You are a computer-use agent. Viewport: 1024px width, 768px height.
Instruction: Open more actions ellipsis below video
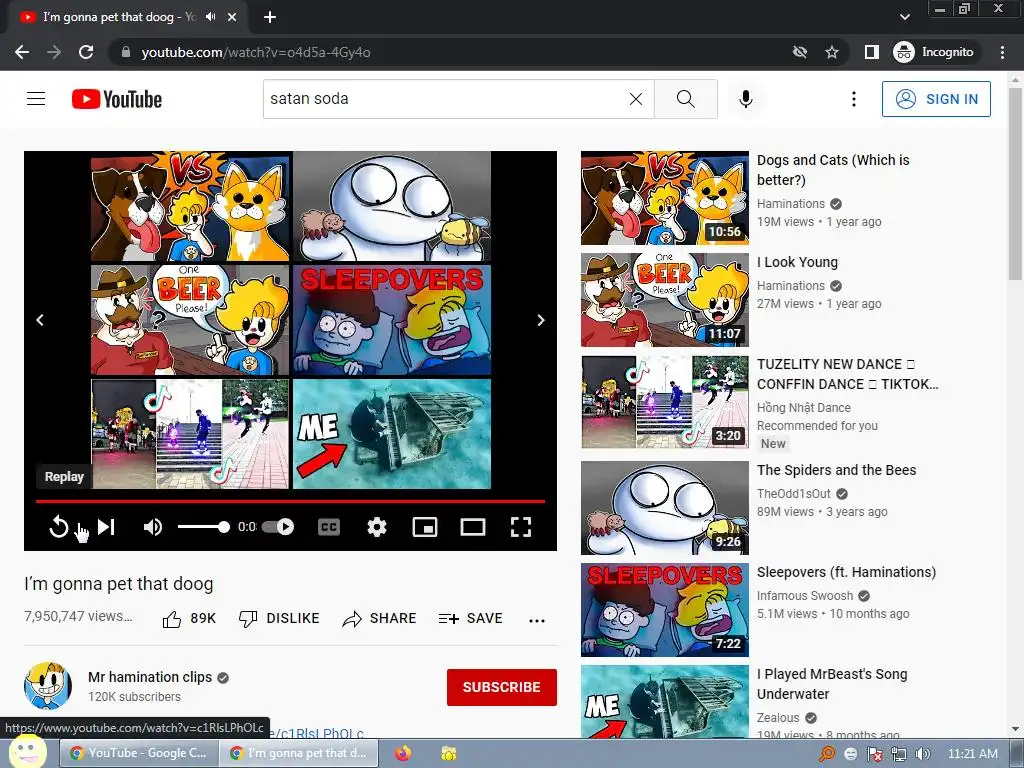pyautogui.click(x=537, y=620)
